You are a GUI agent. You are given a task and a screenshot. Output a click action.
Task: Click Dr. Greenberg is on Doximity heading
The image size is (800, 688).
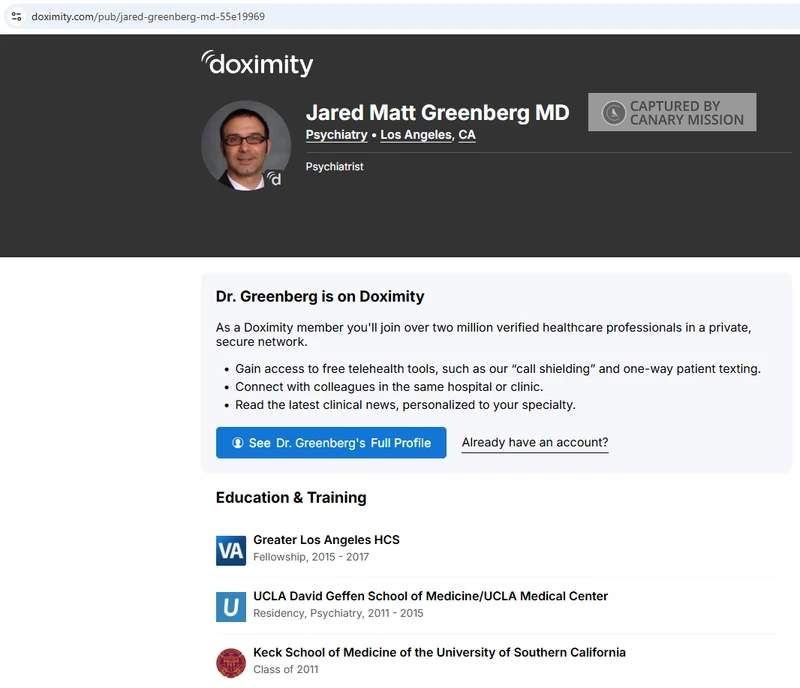(320, 297)
